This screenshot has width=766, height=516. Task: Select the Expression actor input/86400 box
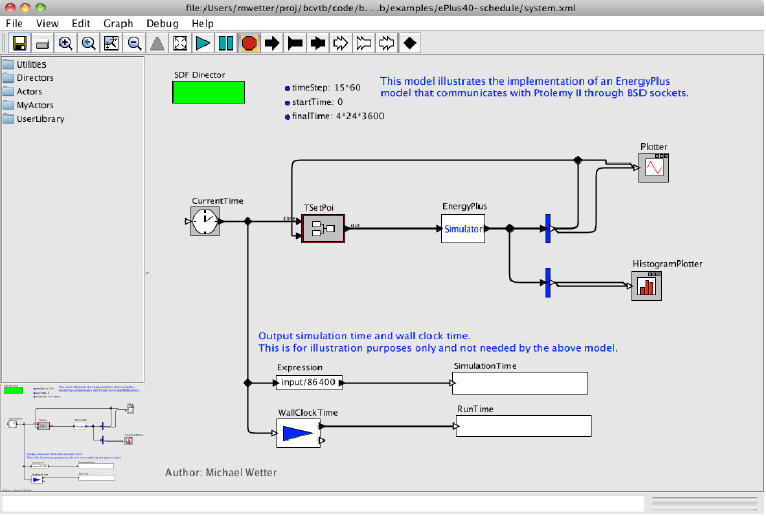click(309, 383)
